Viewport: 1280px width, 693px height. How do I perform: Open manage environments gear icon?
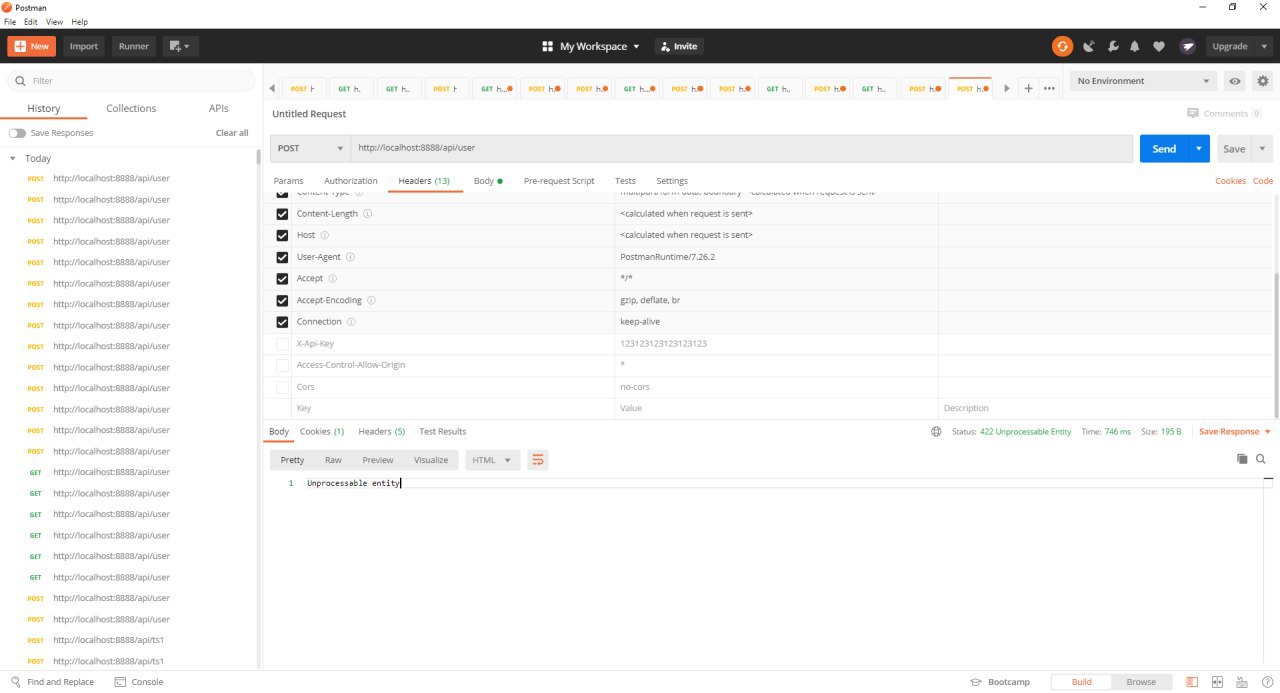[x=1263, y=81]
